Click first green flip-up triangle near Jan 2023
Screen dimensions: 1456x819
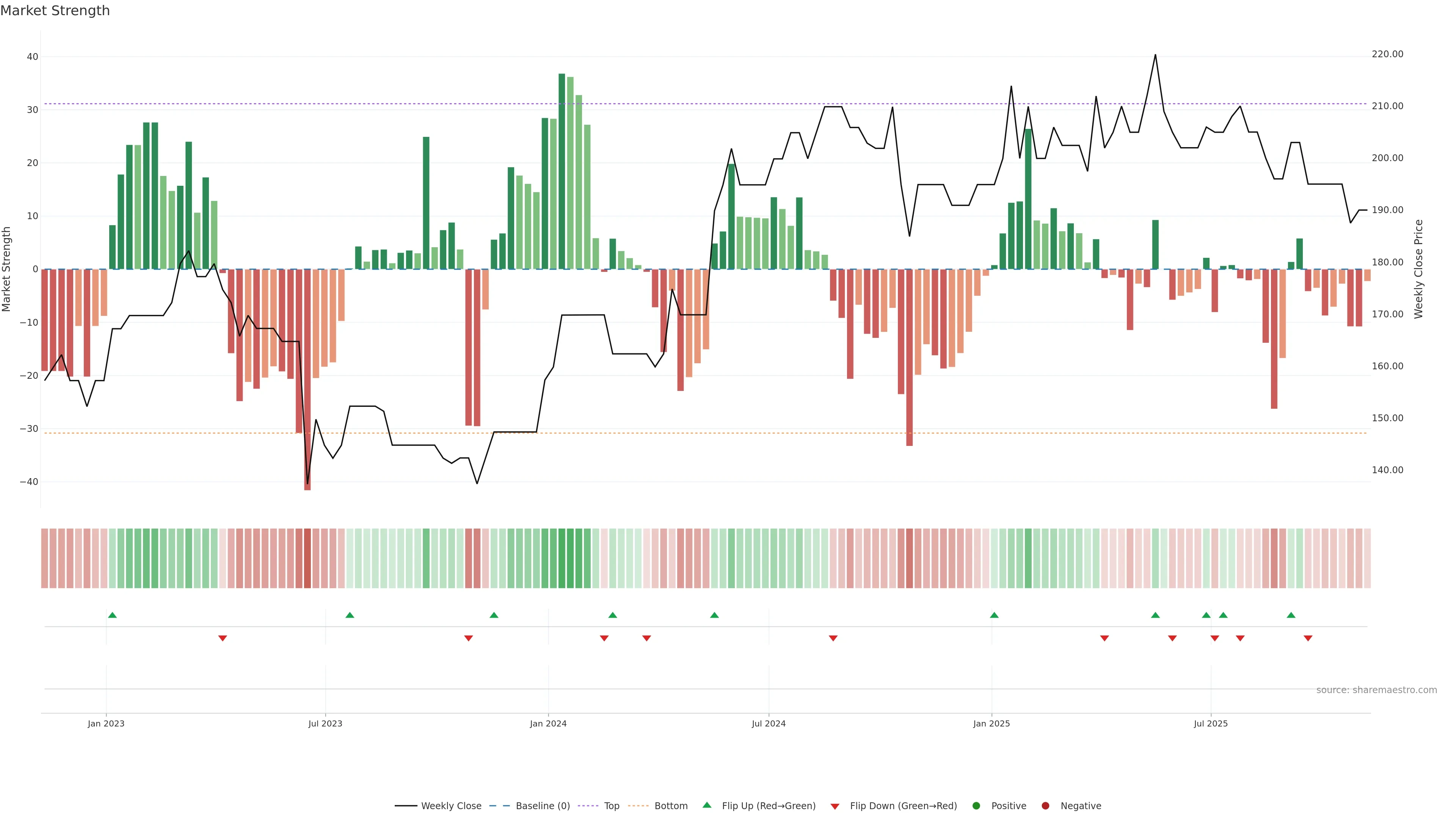[112, 615]
